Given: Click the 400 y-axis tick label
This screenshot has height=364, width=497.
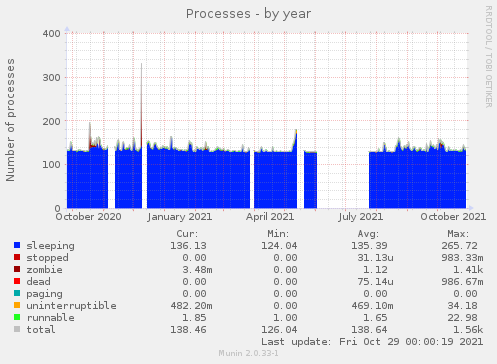Looking at the screenshot, I should click(x=52, y=34).
